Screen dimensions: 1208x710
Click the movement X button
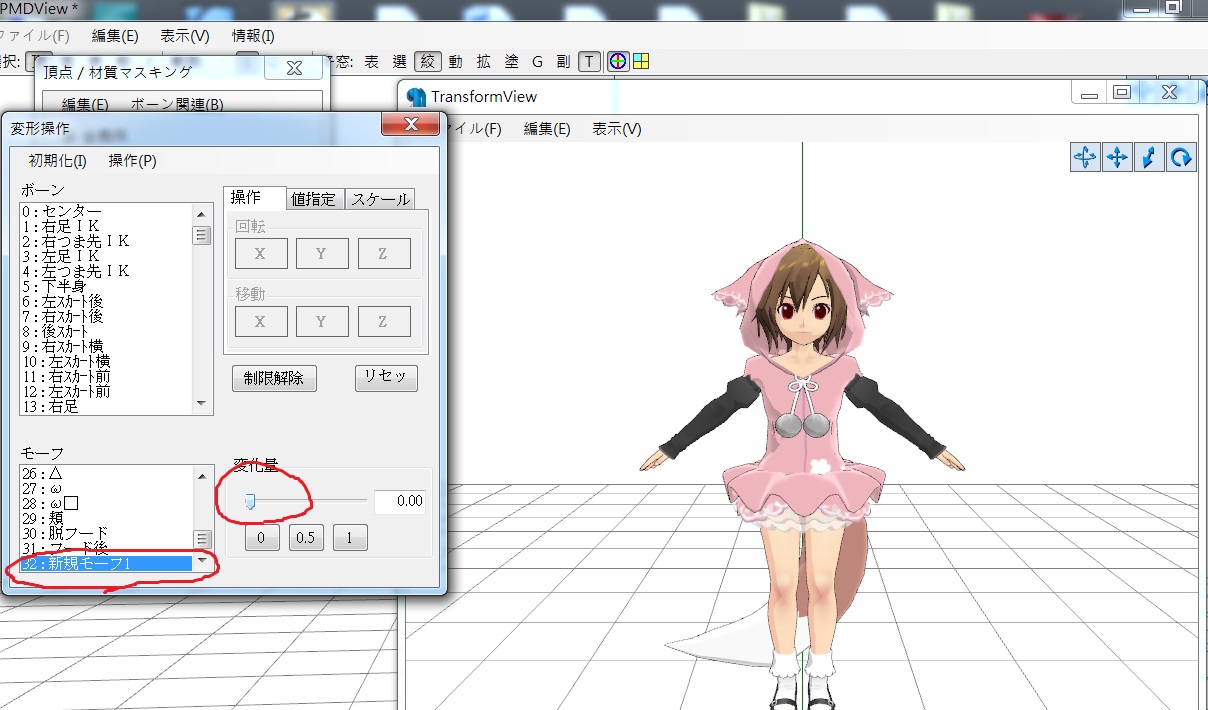point(261,321)
